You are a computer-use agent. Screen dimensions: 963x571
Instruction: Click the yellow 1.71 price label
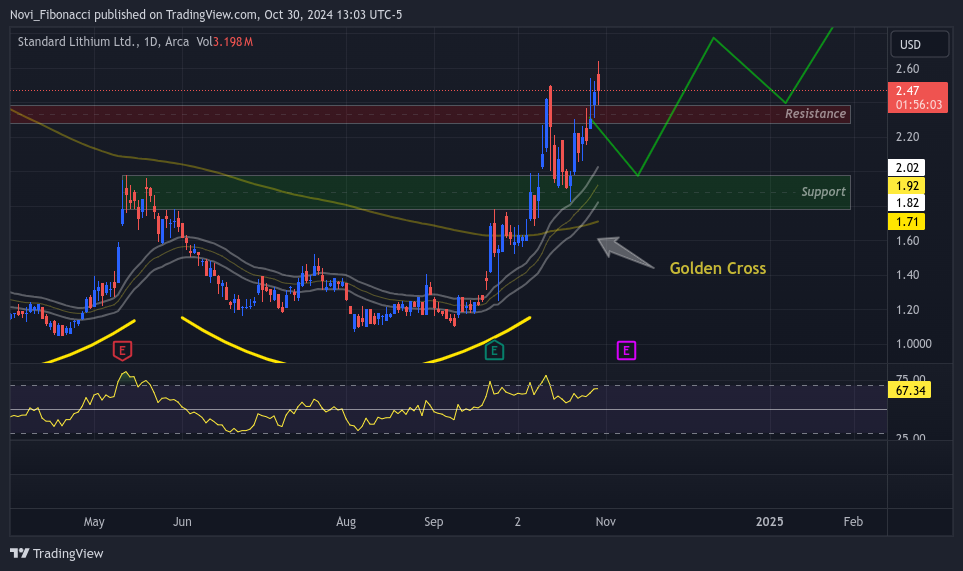(x=906, y=222)
